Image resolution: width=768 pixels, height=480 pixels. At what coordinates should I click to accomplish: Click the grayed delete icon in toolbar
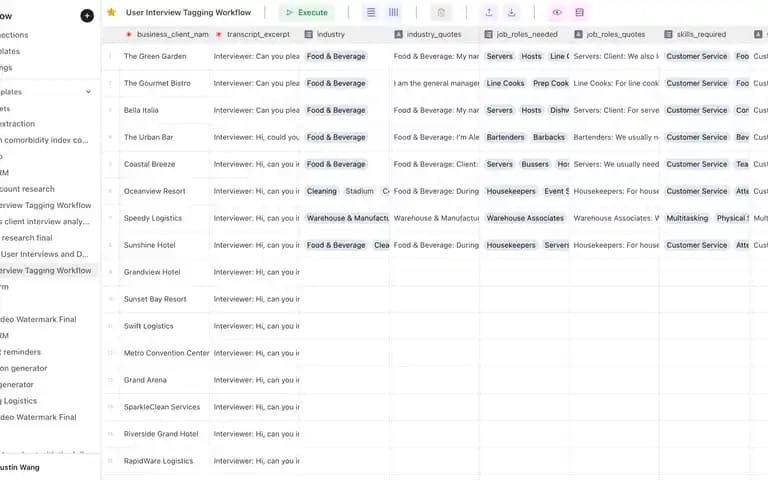441,13
